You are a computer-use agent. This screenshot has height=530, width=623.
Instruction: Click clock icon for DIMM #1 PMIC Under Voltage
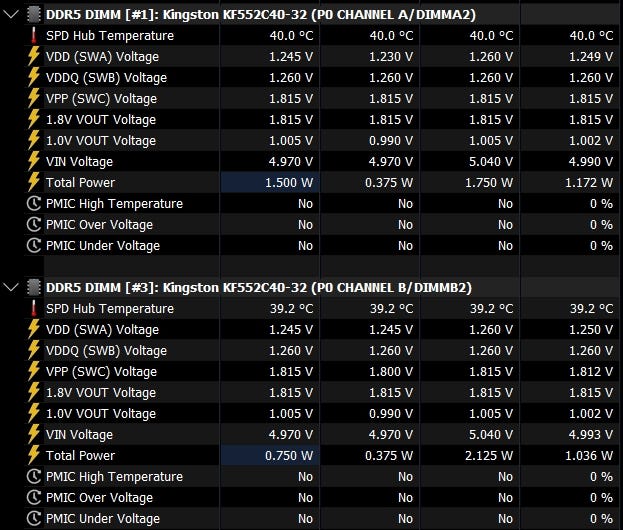tap(34, 246)
